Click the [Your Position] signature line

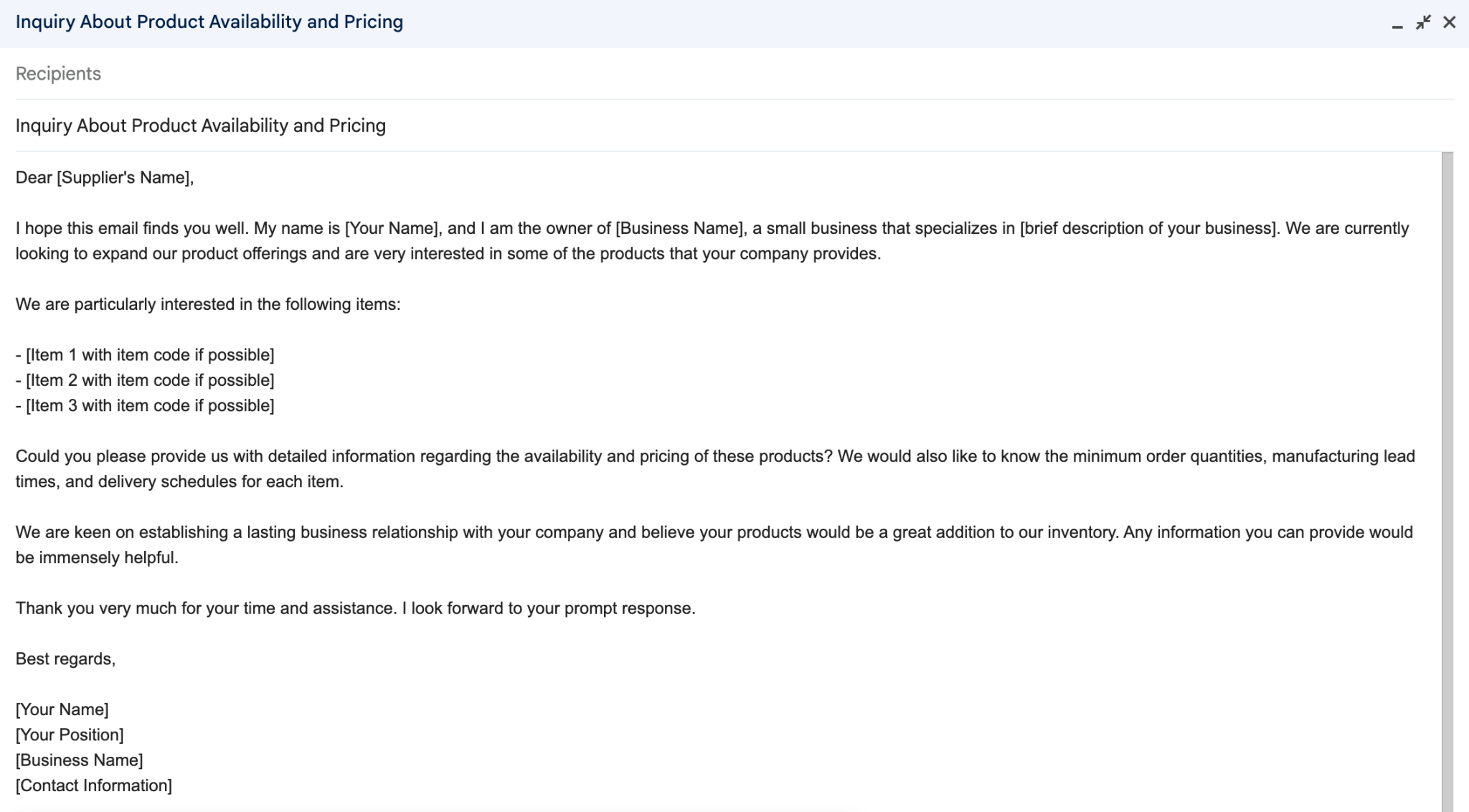tap(69, 735)
